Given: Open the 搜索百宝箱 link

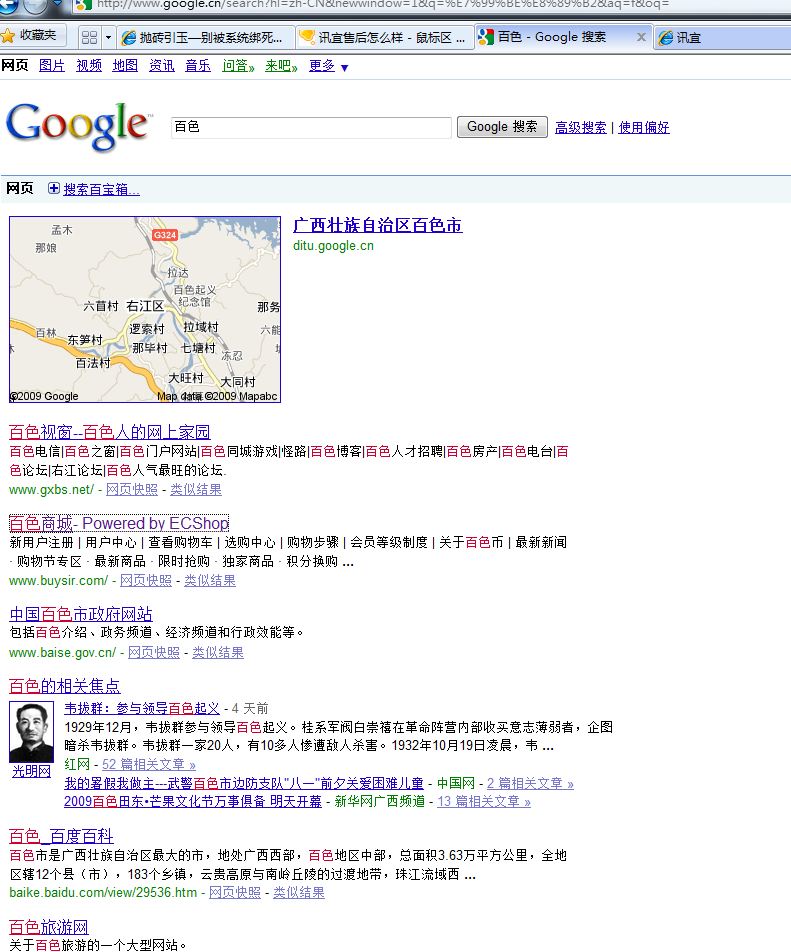Looking at the screenshot, I should (x=101, y=189).
